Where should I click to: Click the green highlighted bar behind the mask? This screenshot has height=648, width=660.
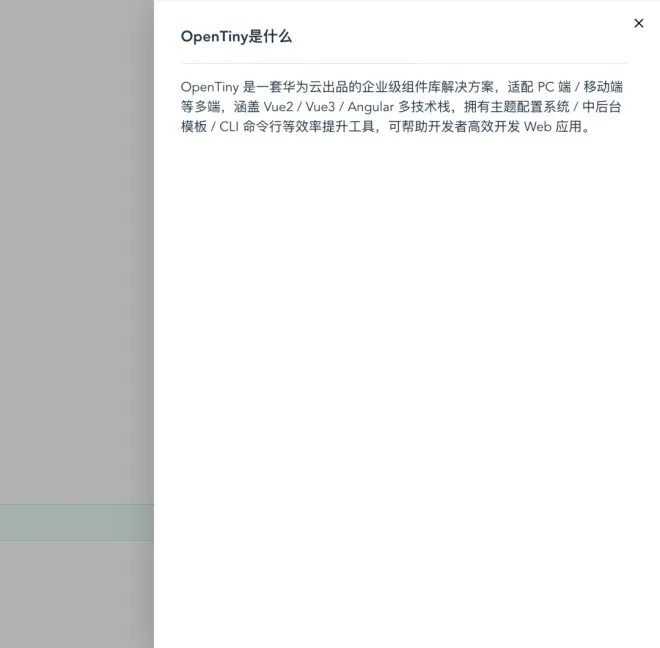pos(76,522)
